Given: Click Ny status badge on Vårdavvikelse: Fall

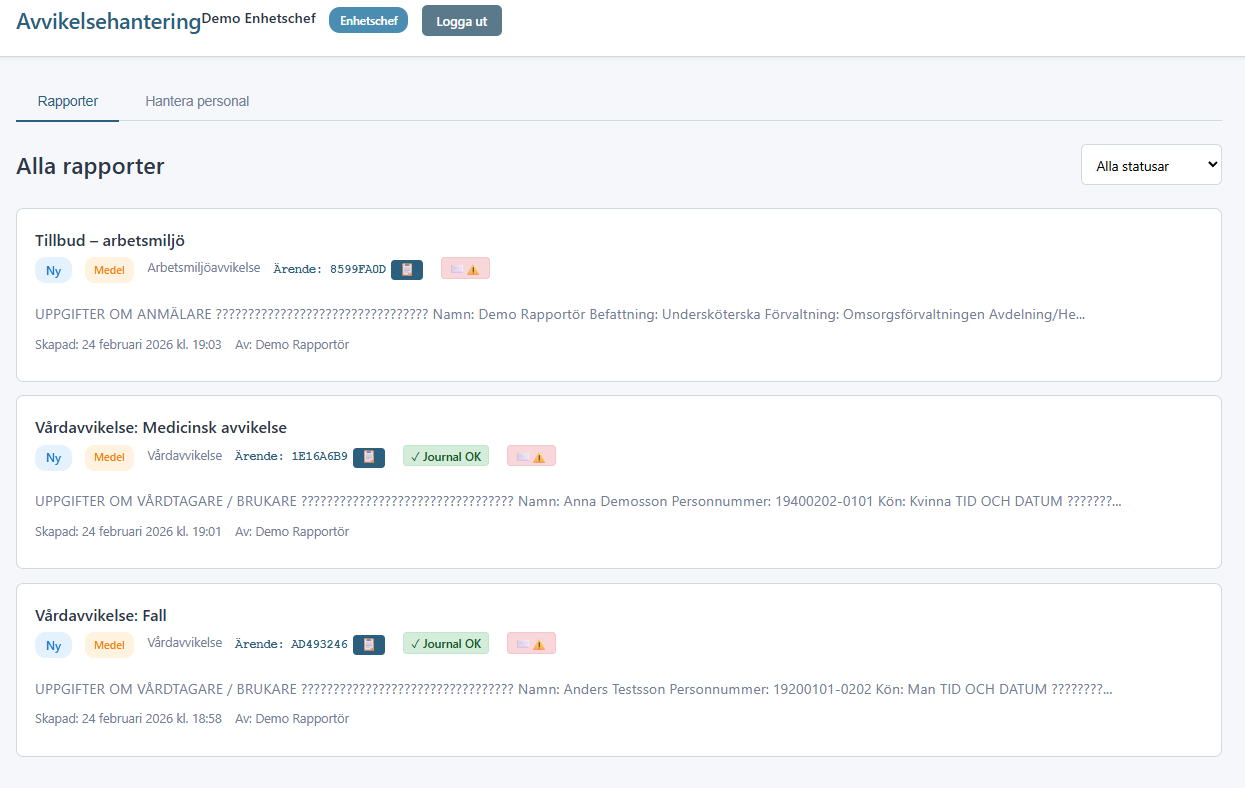Looking at the screenshot, I should [54, 645].
